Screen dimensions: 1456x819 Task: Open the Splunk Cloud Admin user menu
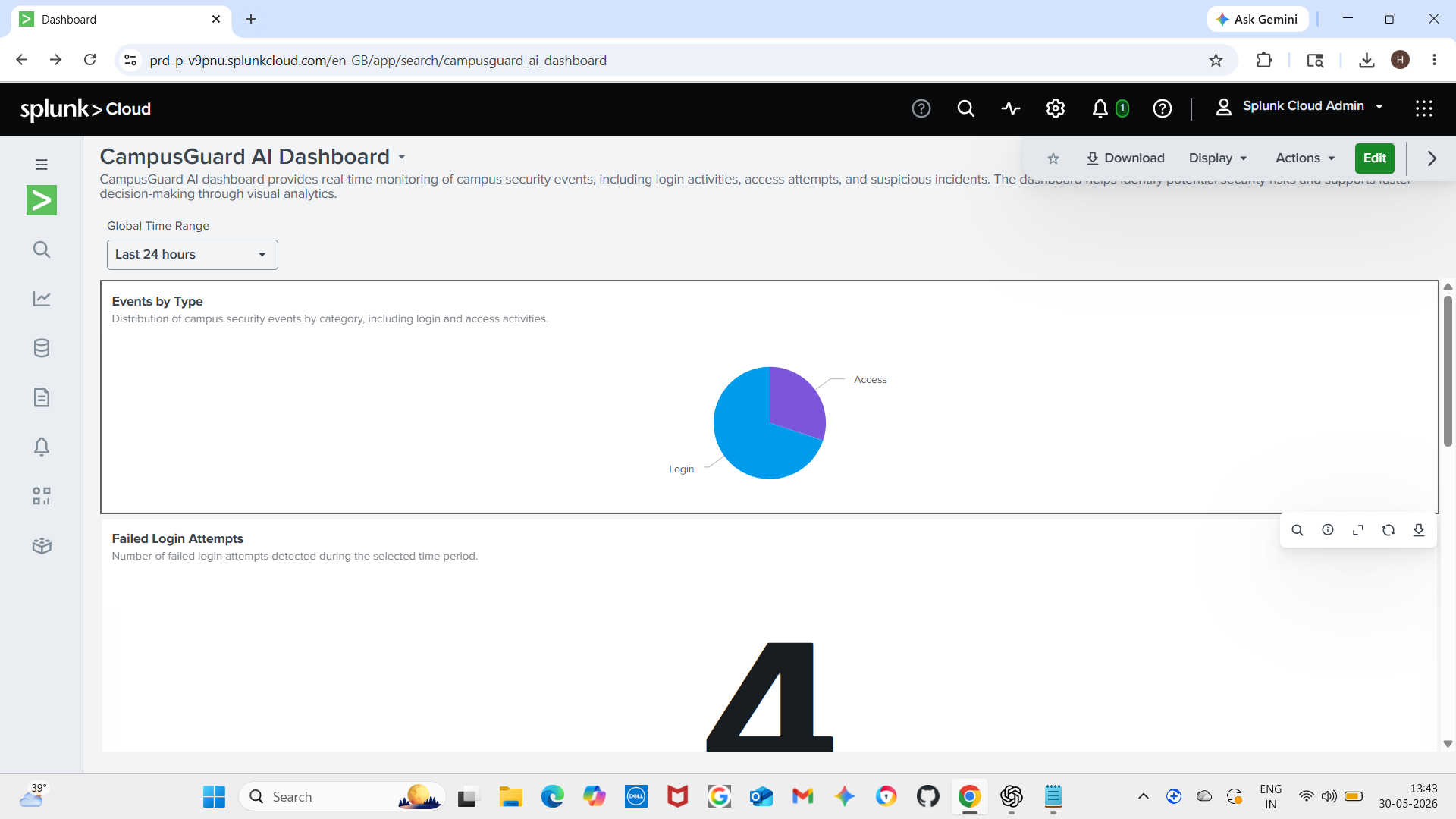1300,107
